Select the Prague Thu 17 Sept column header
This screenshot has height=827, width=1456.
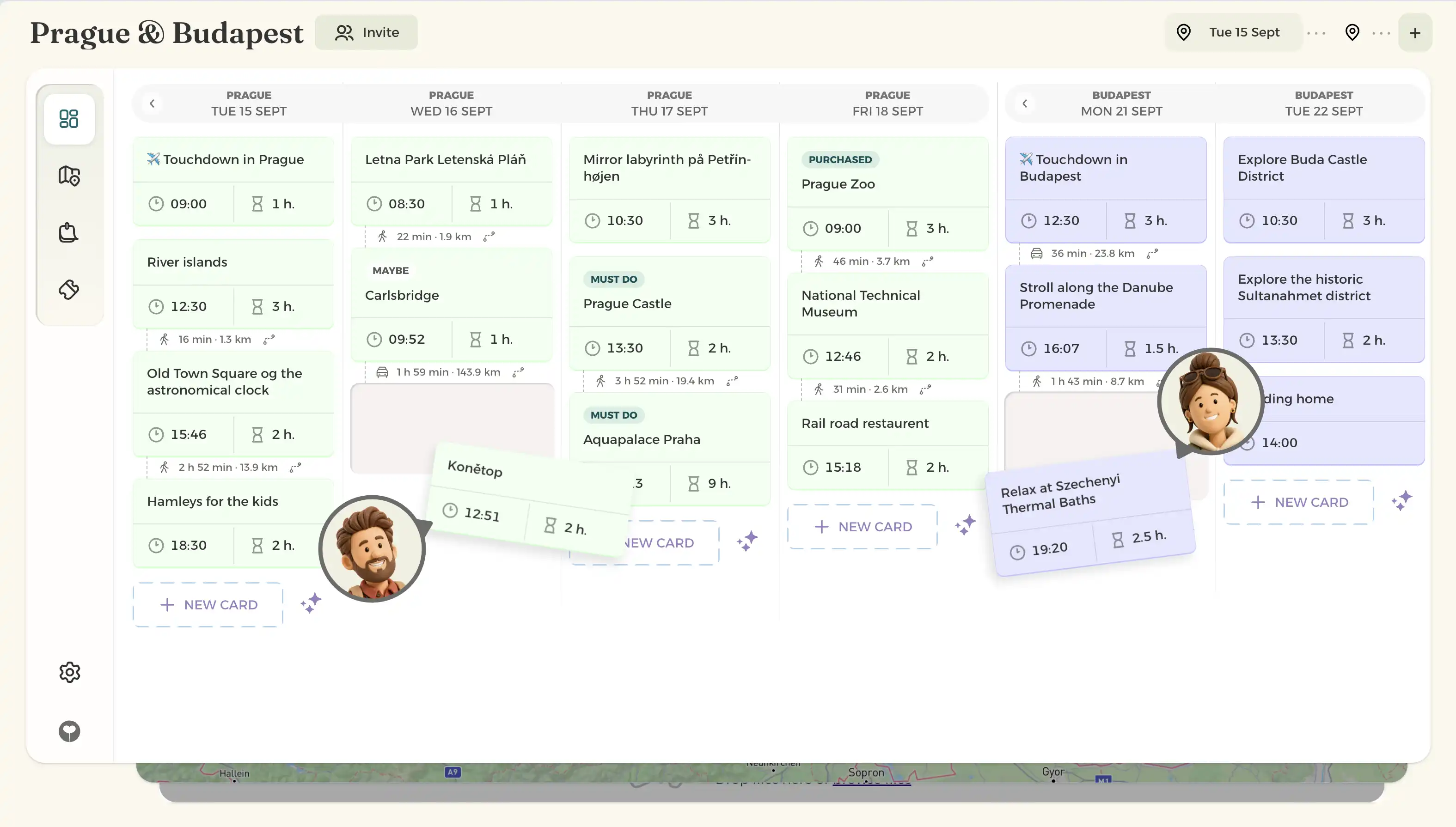pos(669,103)
